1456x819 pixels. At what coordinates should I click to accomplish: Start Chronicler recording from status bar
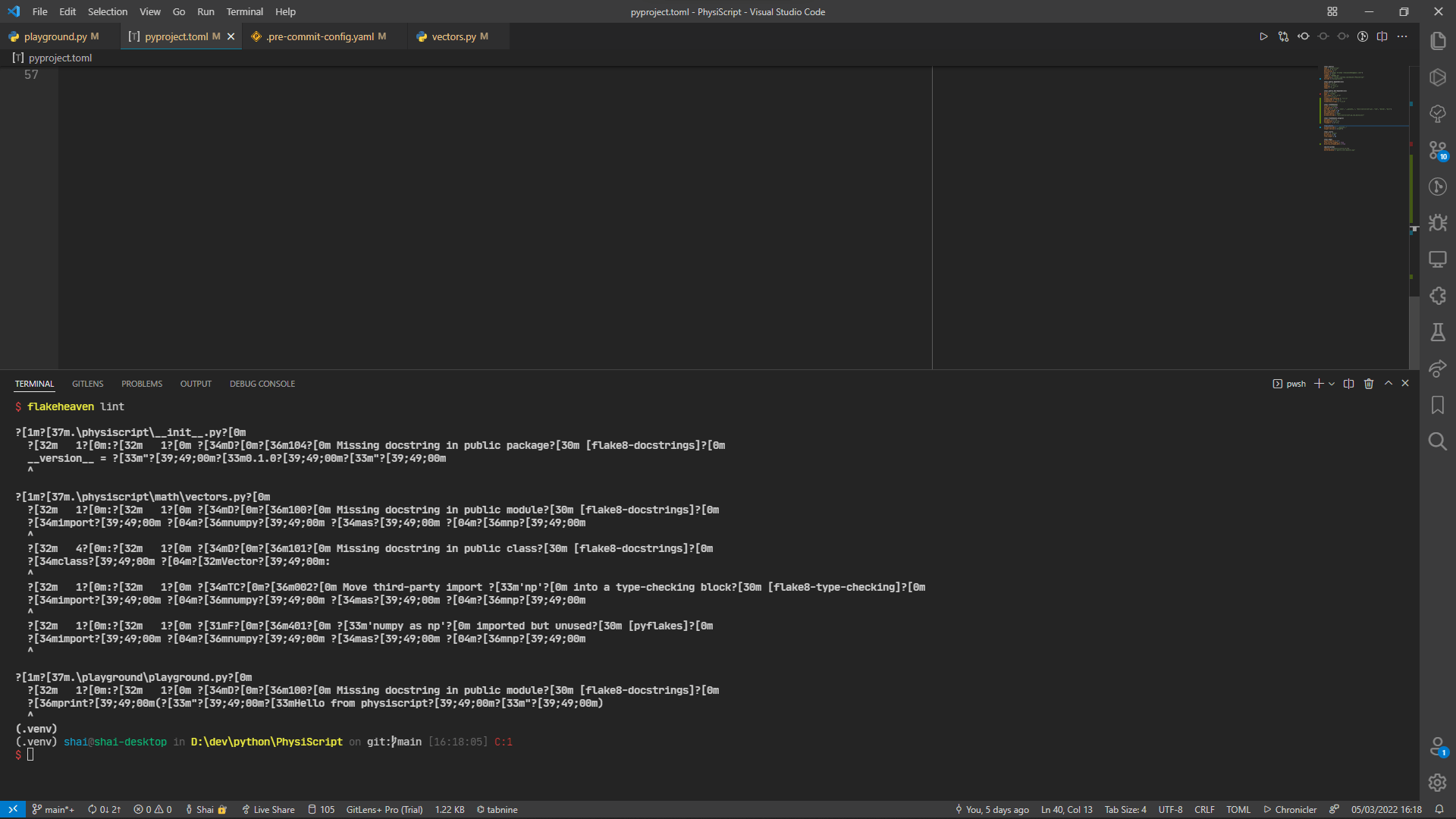[x=1290, y=809]
